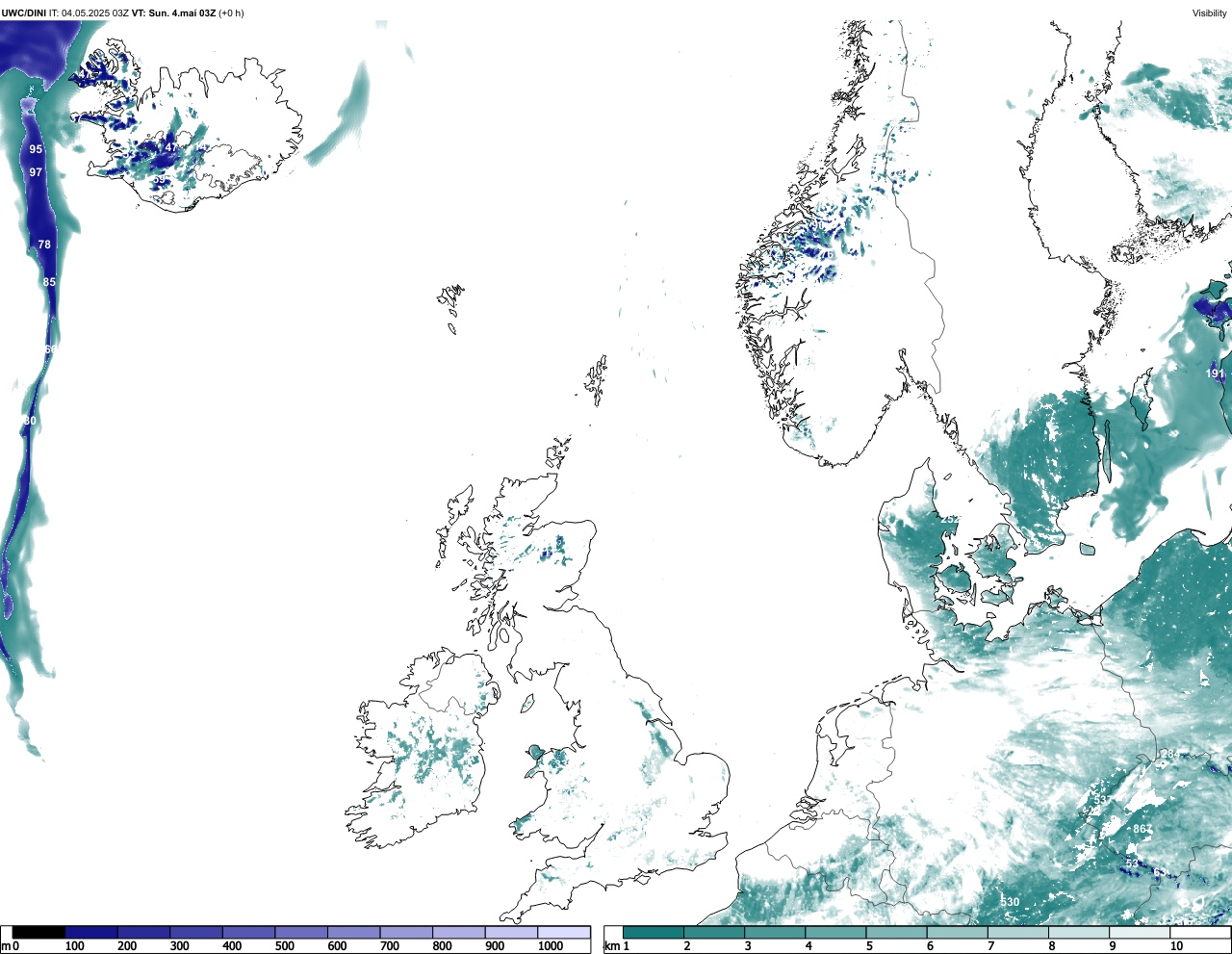The height and width of the screenshot is (954, 1232).
Task: Pick the 5–6 km teal legend segment
Action: pos(896,932)
